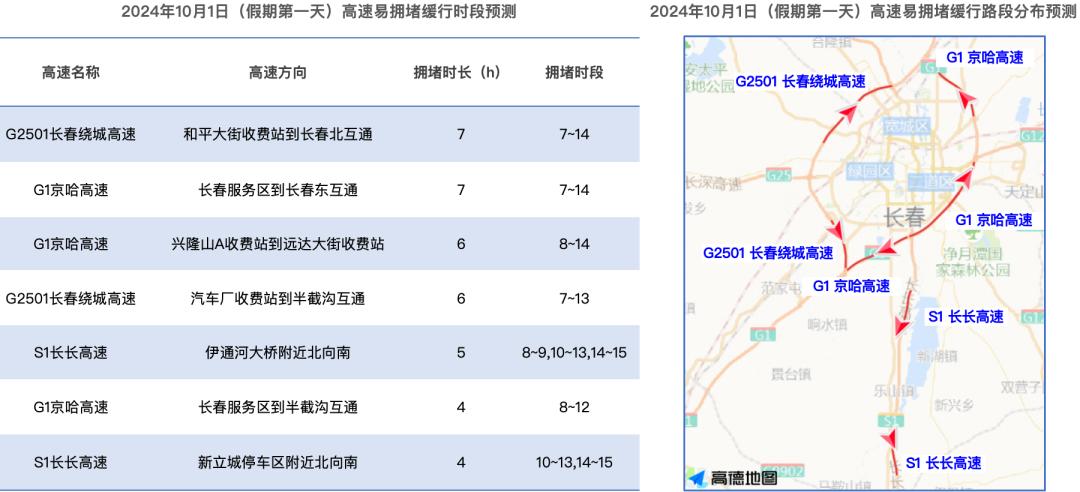Viewport: 1080px width, 492px height.
Task: Click the G12 shield right of 宽城区
Action: [x=1032, y=136]
